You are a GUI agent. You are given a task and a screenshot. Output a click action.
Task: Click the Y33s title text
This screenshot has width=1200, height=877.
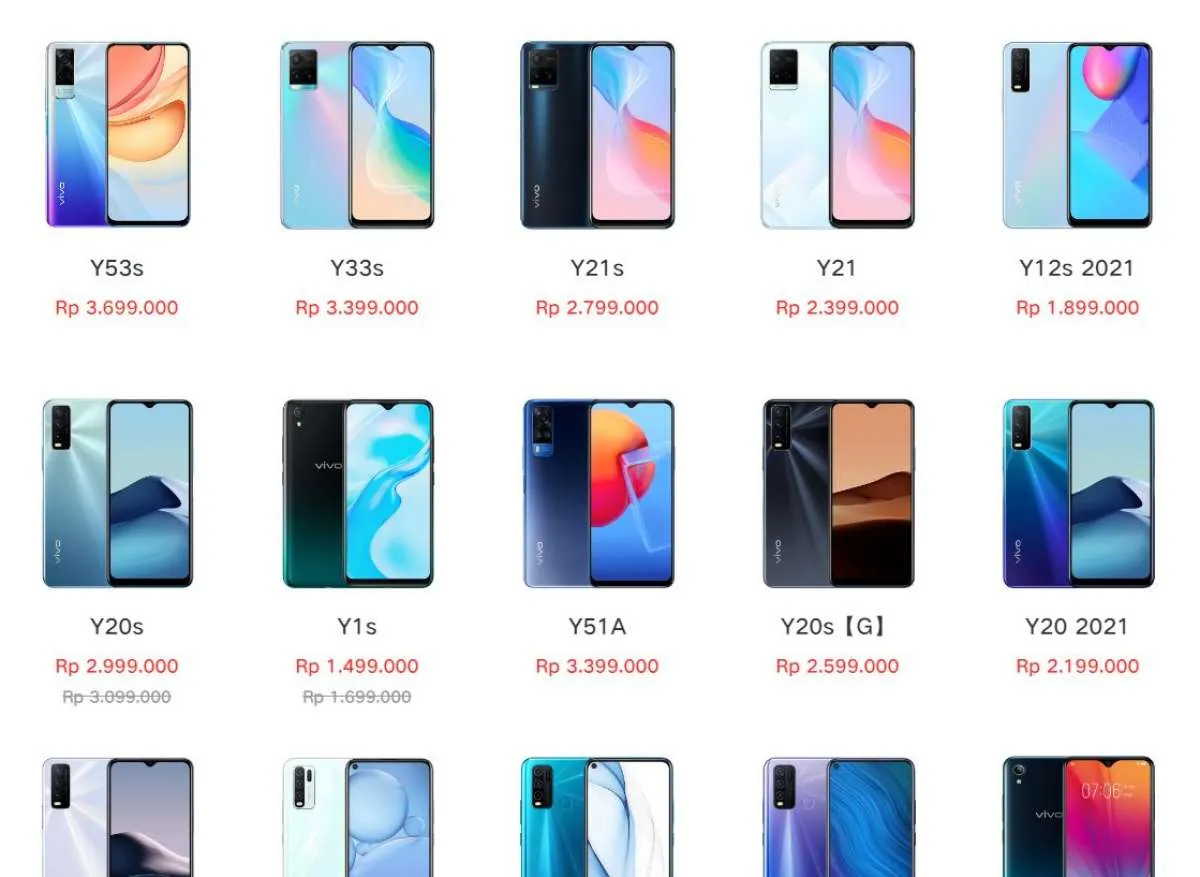[357, 268]
